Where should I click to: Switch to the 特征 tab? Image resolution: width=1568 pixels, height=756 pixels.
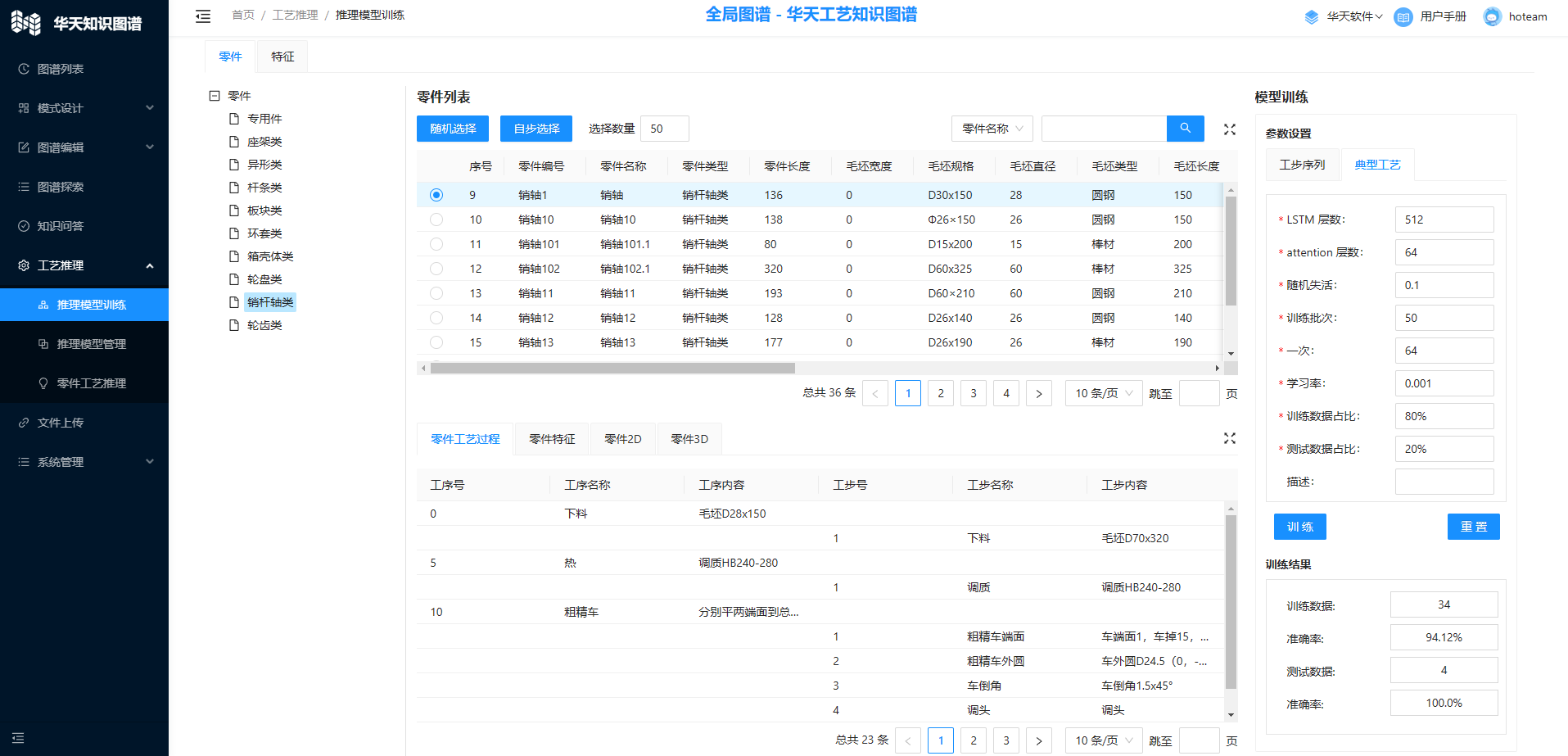282,57
